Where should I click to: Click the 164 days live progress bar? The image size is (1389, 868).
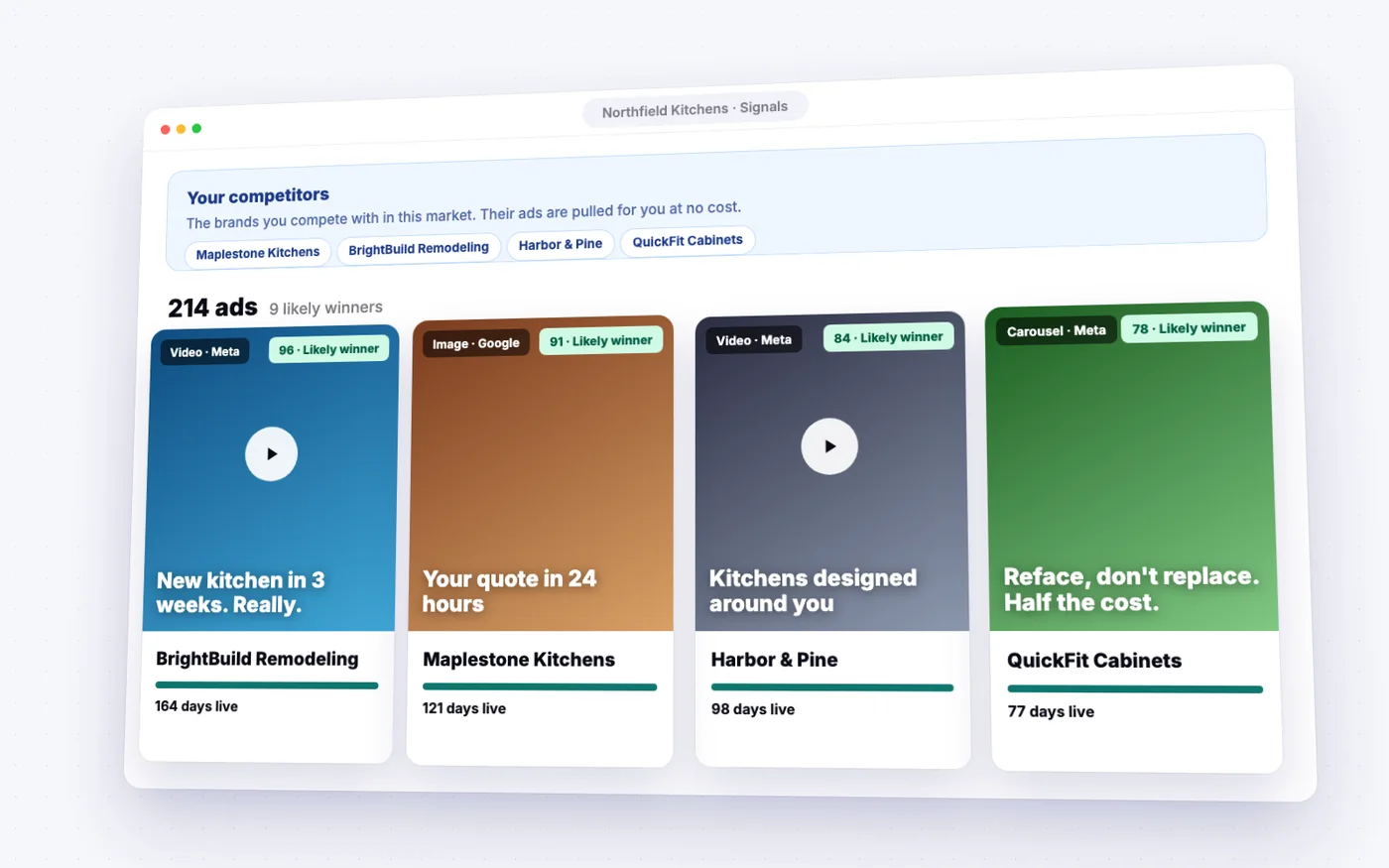[267, 685]
